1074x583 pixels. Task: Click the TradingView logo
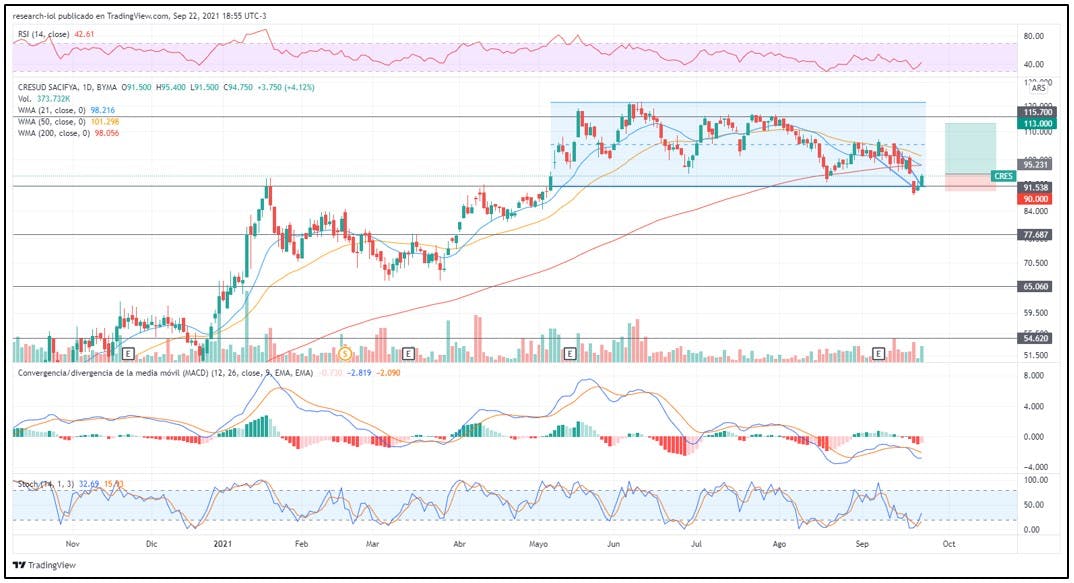45,565
